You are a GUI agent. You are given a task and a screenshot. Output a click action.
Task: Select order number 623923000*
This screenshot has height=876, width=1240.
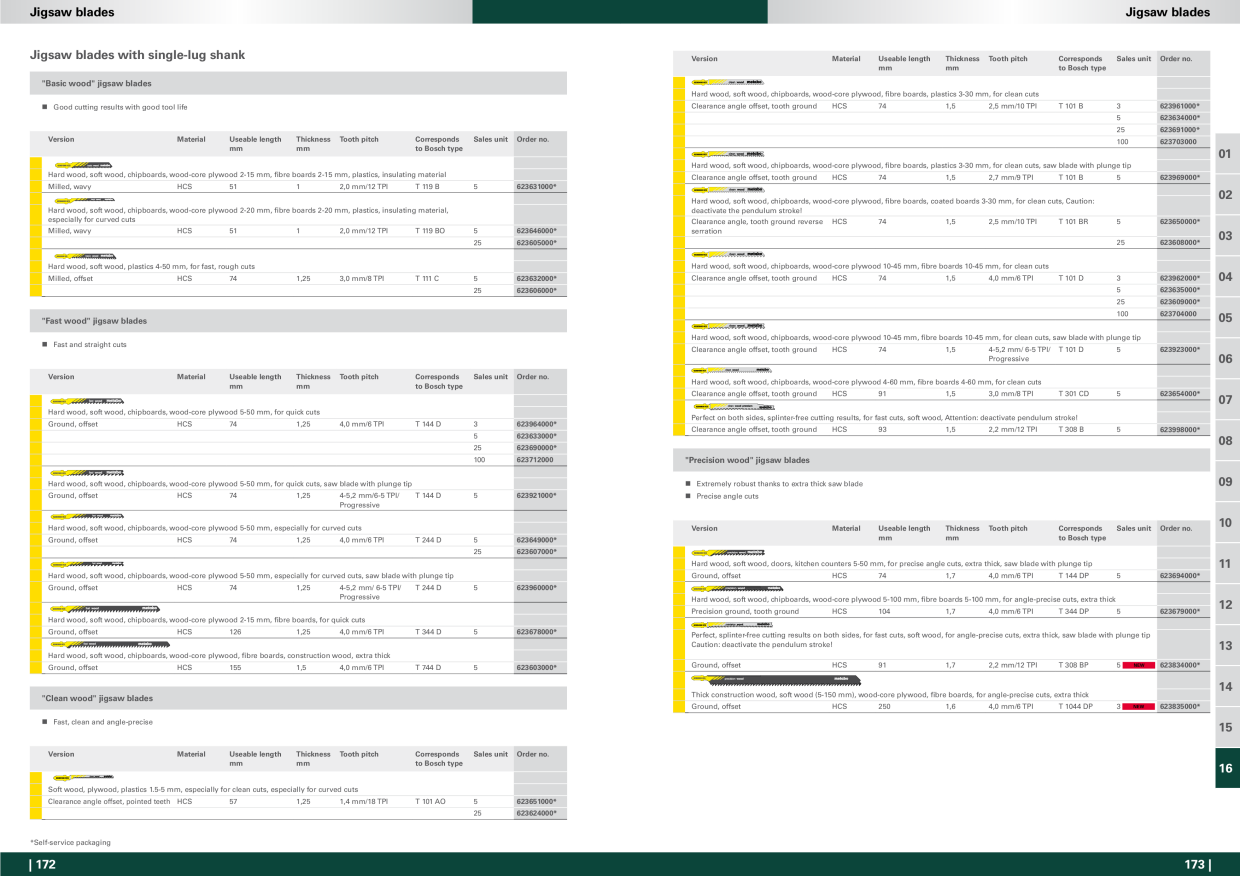1179,350
